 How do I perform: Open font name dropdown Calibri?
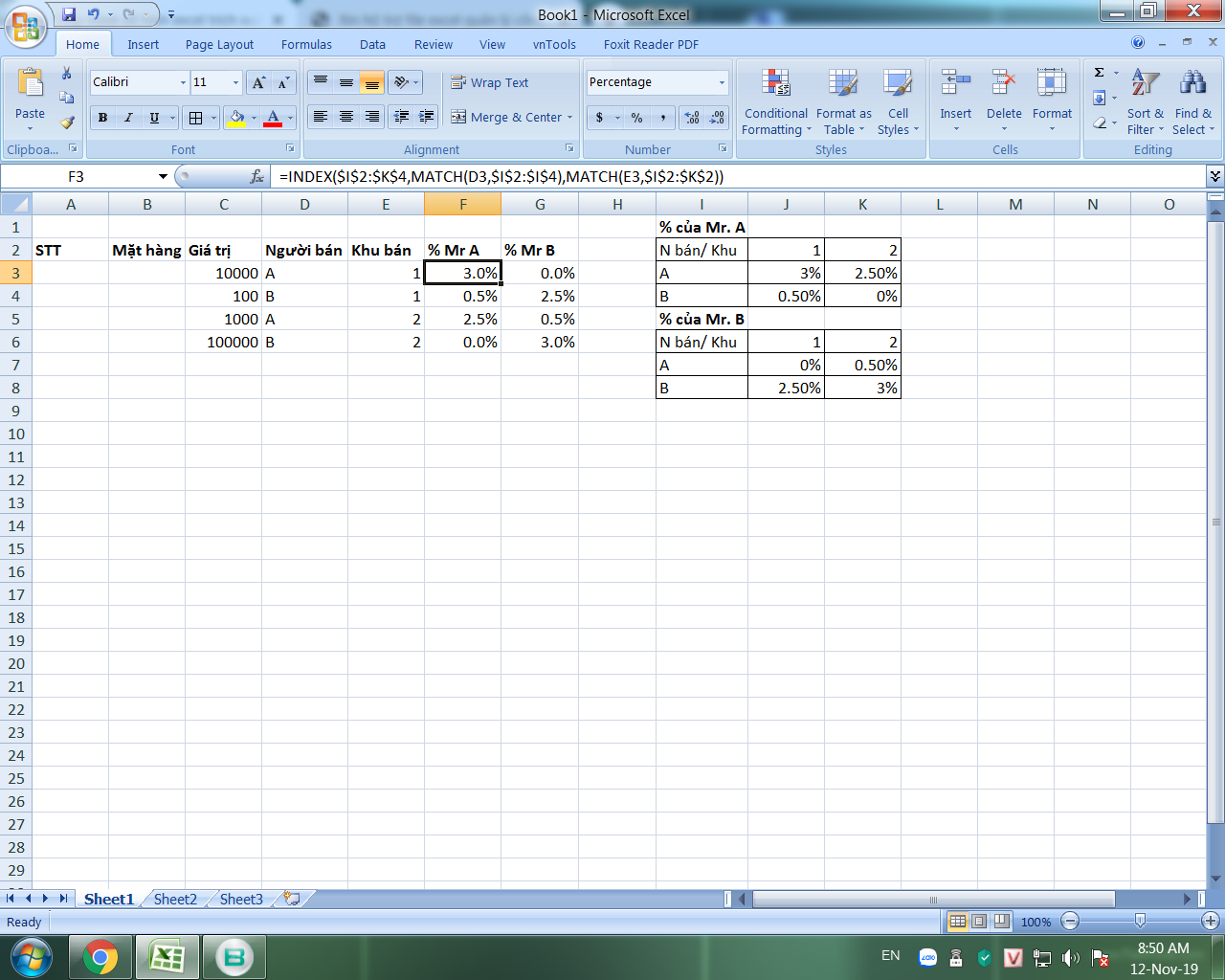tap(183, 82)
